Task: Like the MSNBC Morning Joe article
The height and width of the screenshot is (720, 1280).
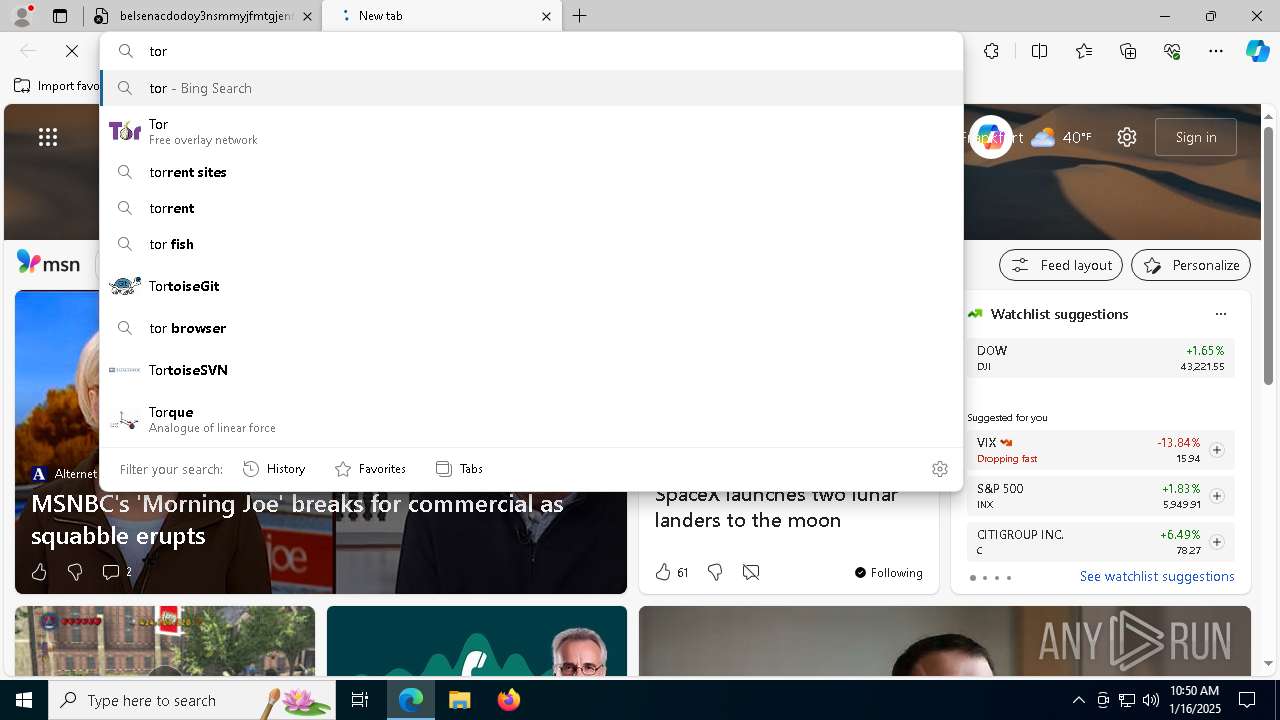Action: coord(39,572)
